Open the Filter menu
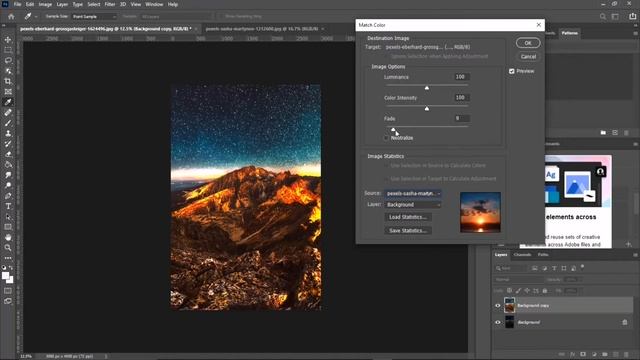The width and height of the screenshot is (640, 360). pyautogui.click(x=110, y=4)
